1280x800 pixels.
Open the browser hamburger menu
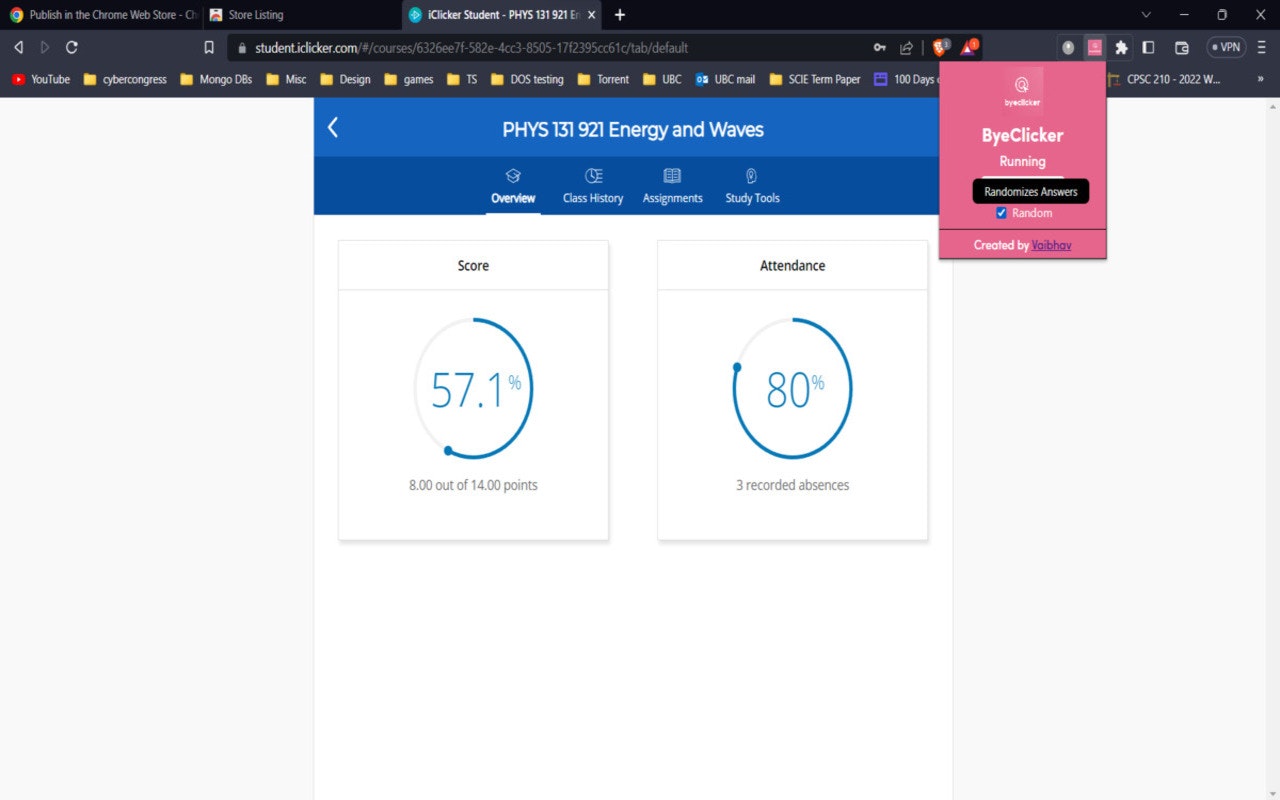1261,47
